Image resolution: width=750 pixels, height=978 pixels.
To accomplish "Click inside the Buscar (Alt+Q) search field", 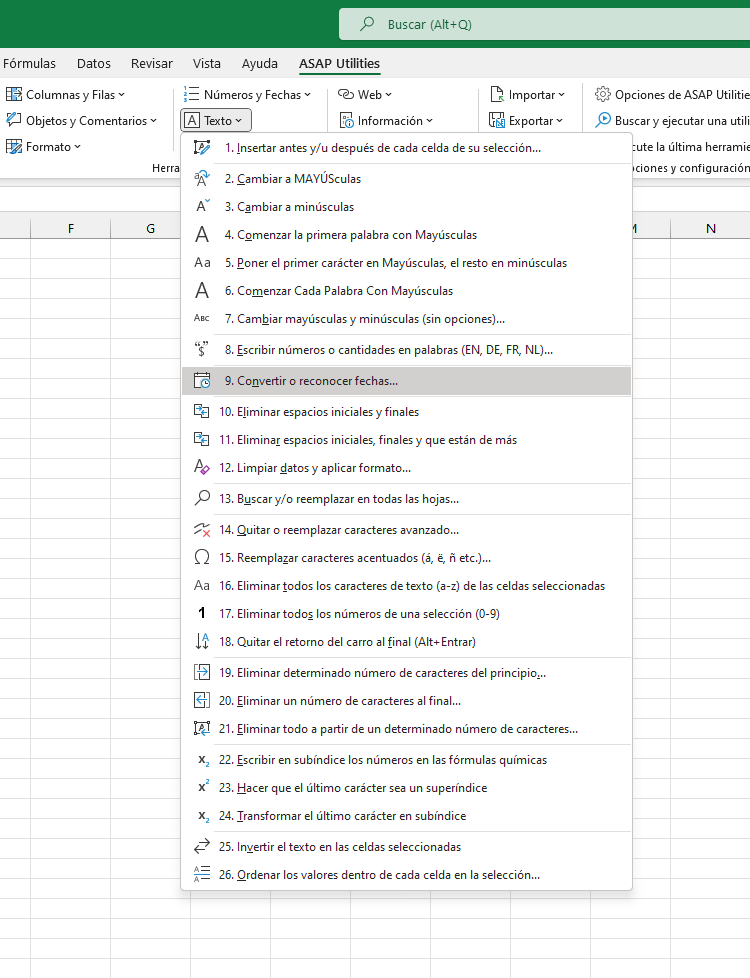I will point(544,24).
